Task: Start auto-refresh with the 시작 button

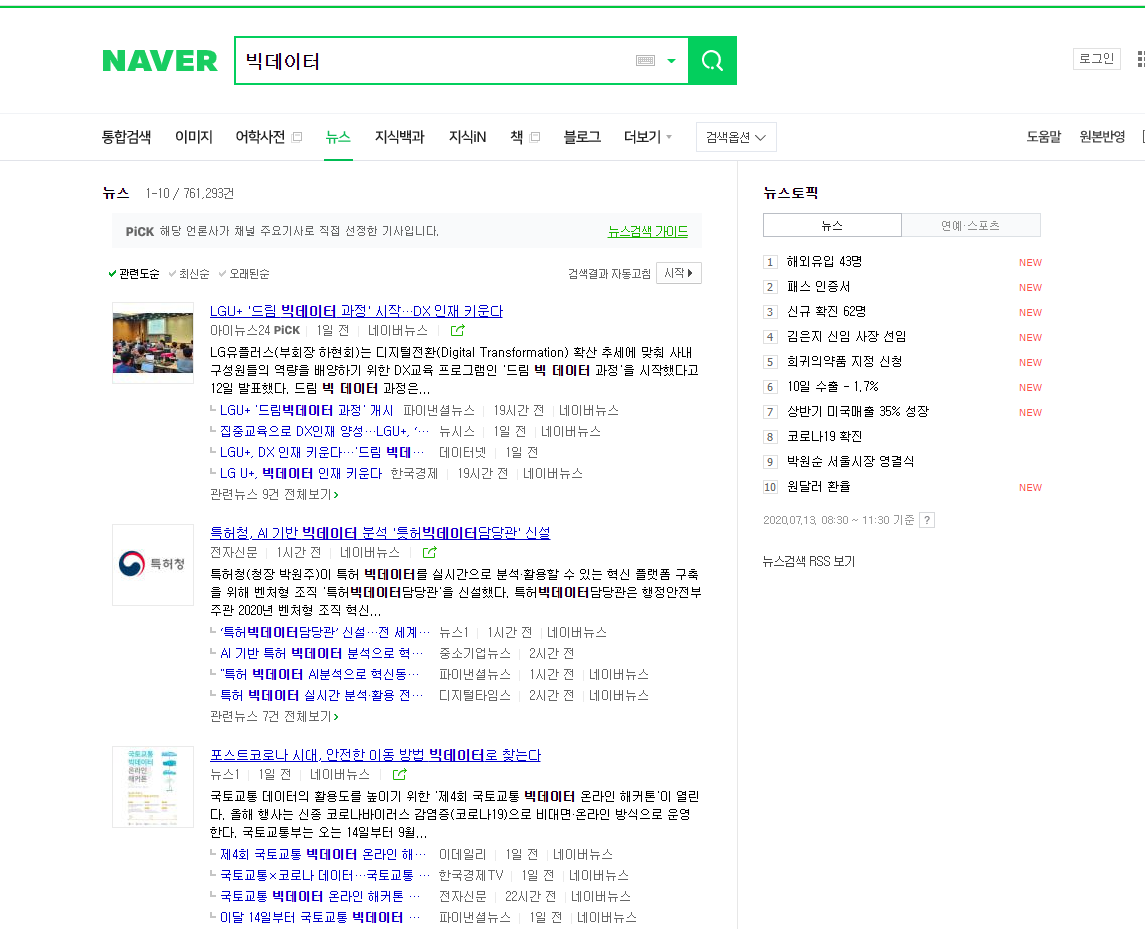Action: point(678,273)
